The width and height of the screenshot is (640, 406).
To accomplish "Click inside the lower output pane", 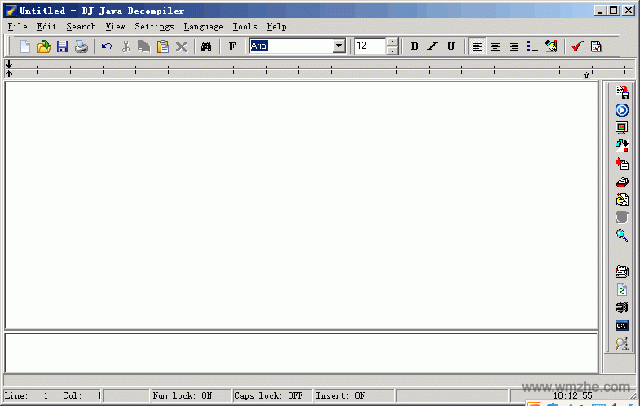I will coord(301,353).
